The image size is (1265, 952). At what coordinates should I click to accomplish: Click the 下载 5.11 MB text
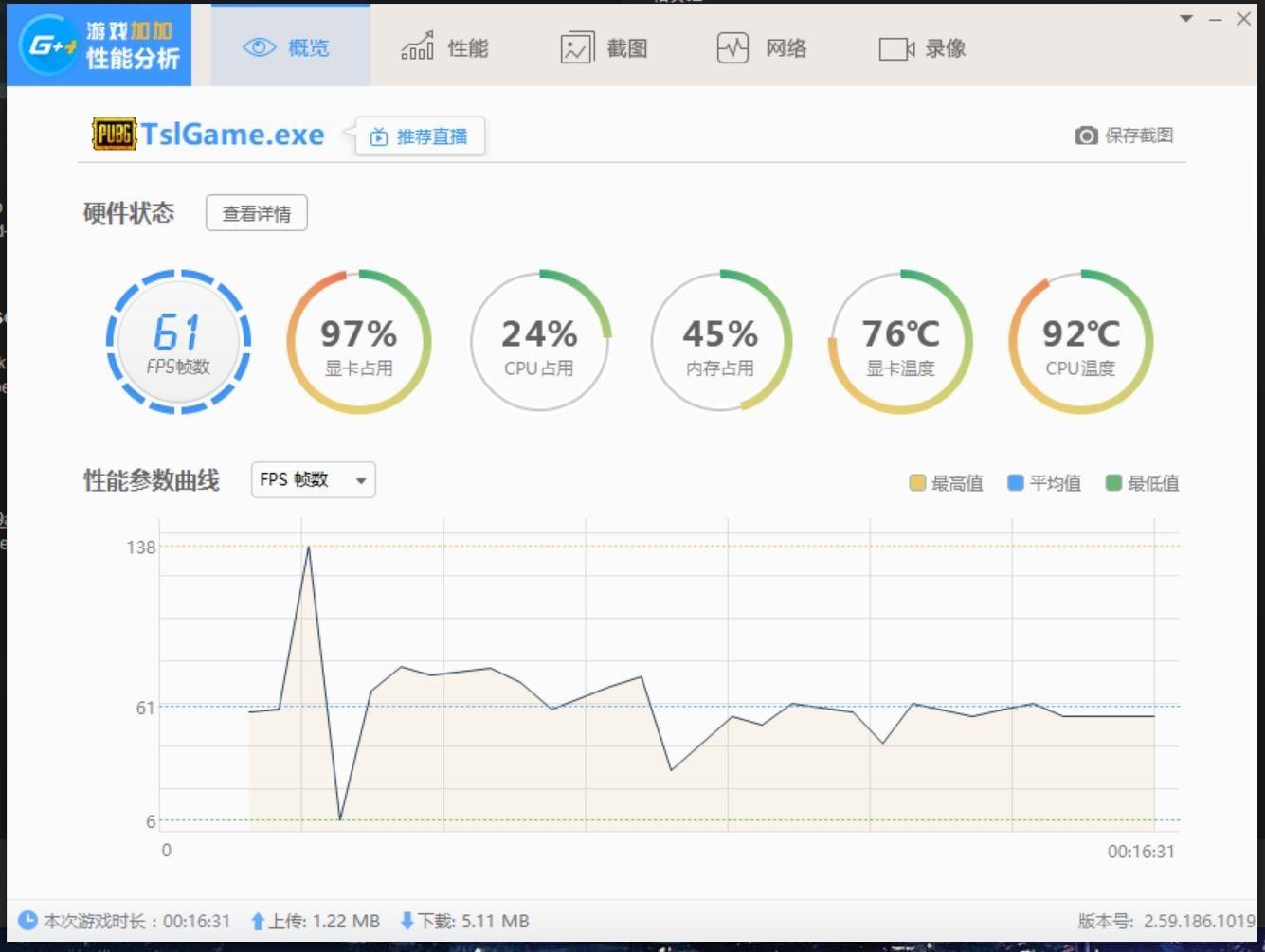(474, 921)
